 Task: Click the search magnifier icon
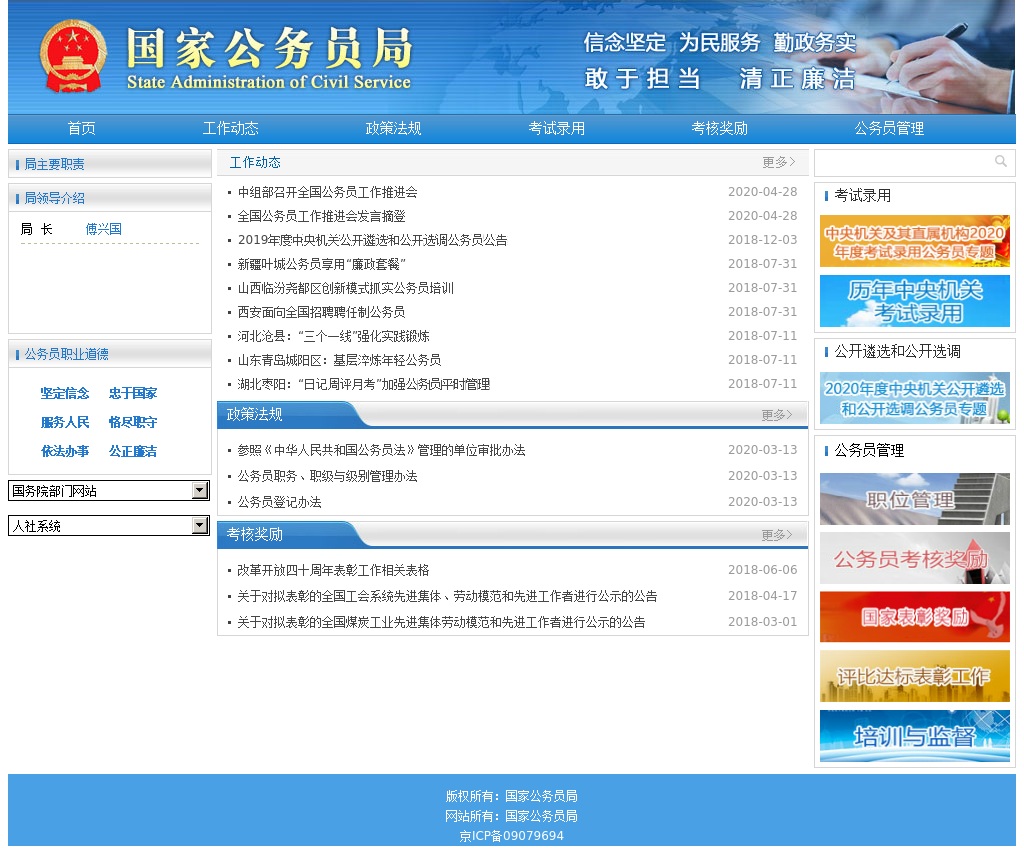[x=1000, y=162]
